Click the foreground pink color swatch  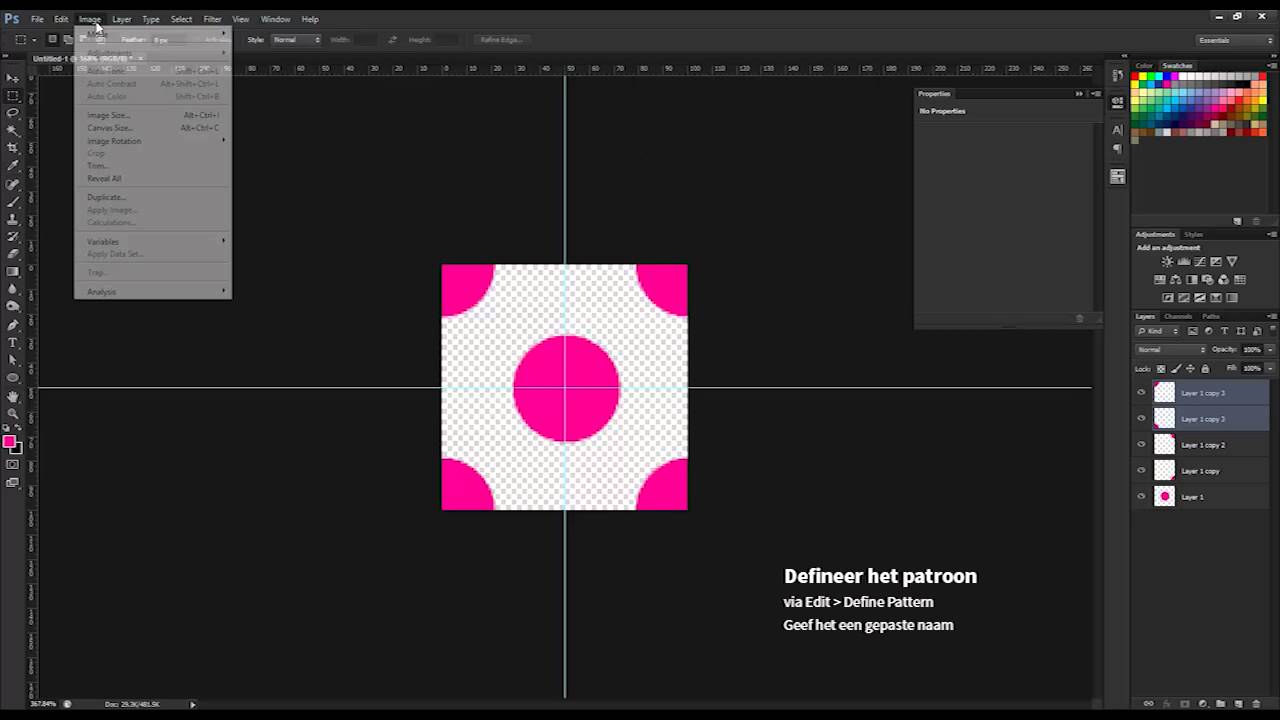click(x=10, y=442)
